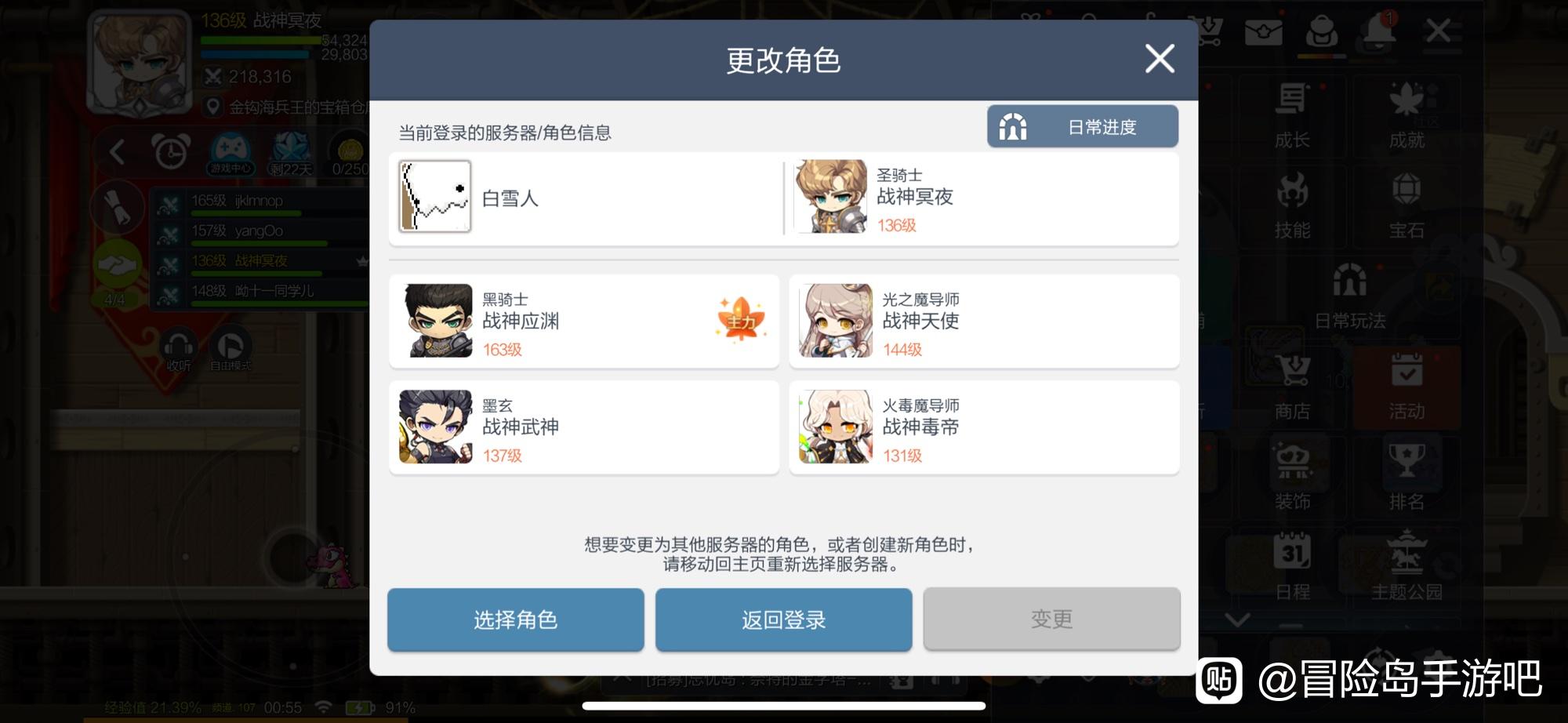Click the current server 白雪人 thumbnail
Screen dimensions: 1568x723
435,196
